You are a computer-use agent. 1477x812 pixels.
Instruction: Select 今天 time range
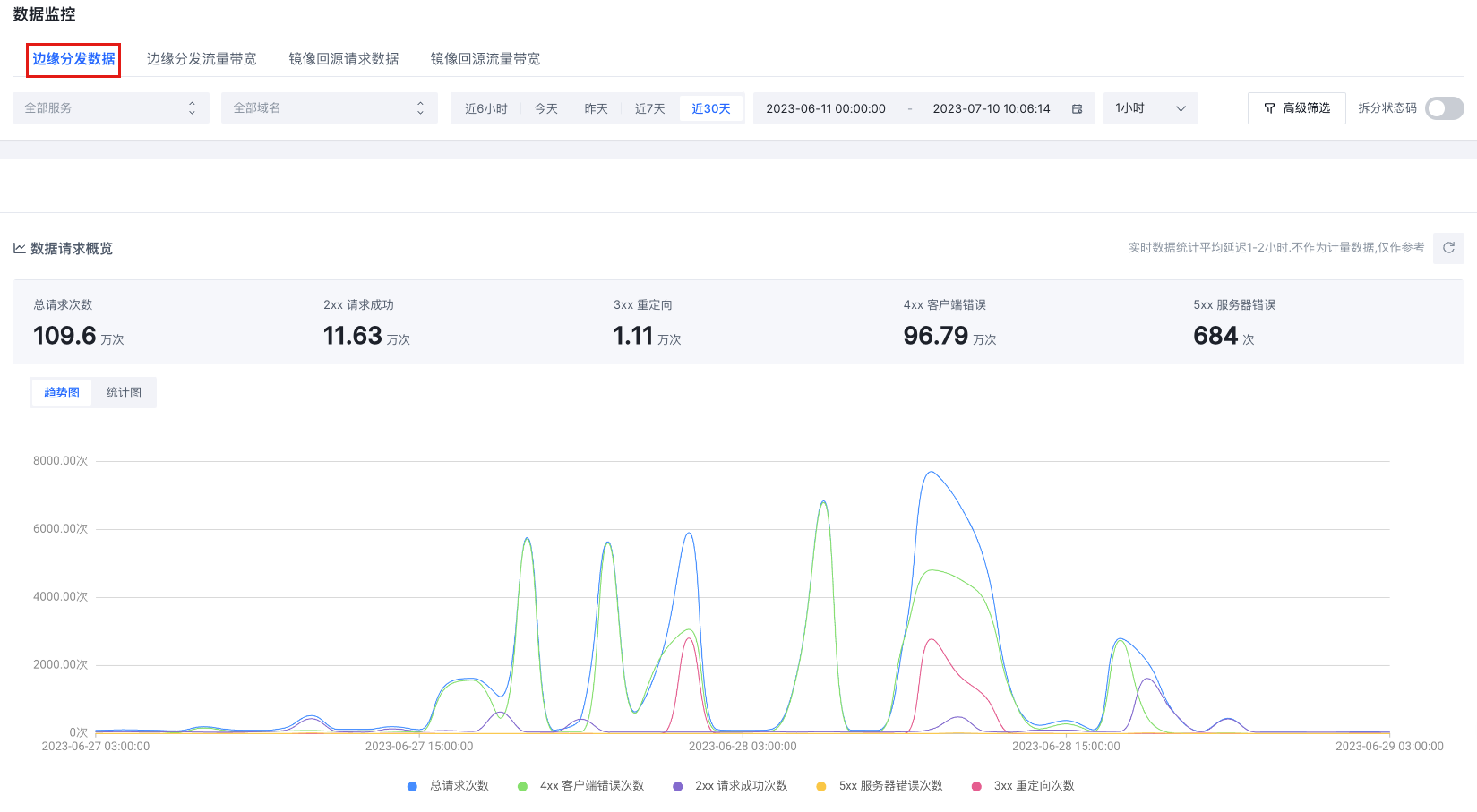(x=546, y=109)
